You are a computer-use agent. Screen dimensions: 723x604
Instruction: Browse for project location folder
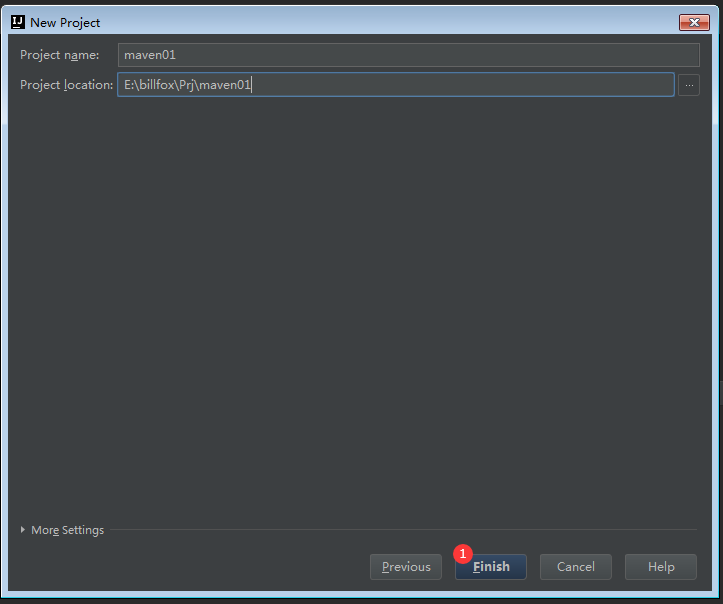(689, 85)
